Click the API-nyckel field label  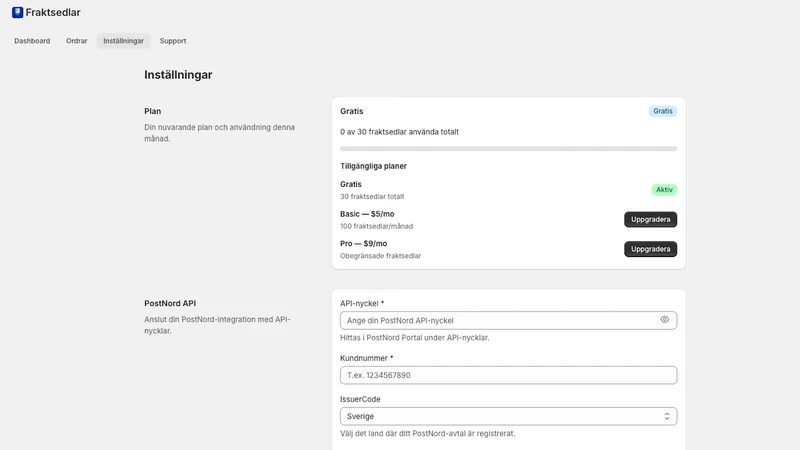click(x=359, y=303)
